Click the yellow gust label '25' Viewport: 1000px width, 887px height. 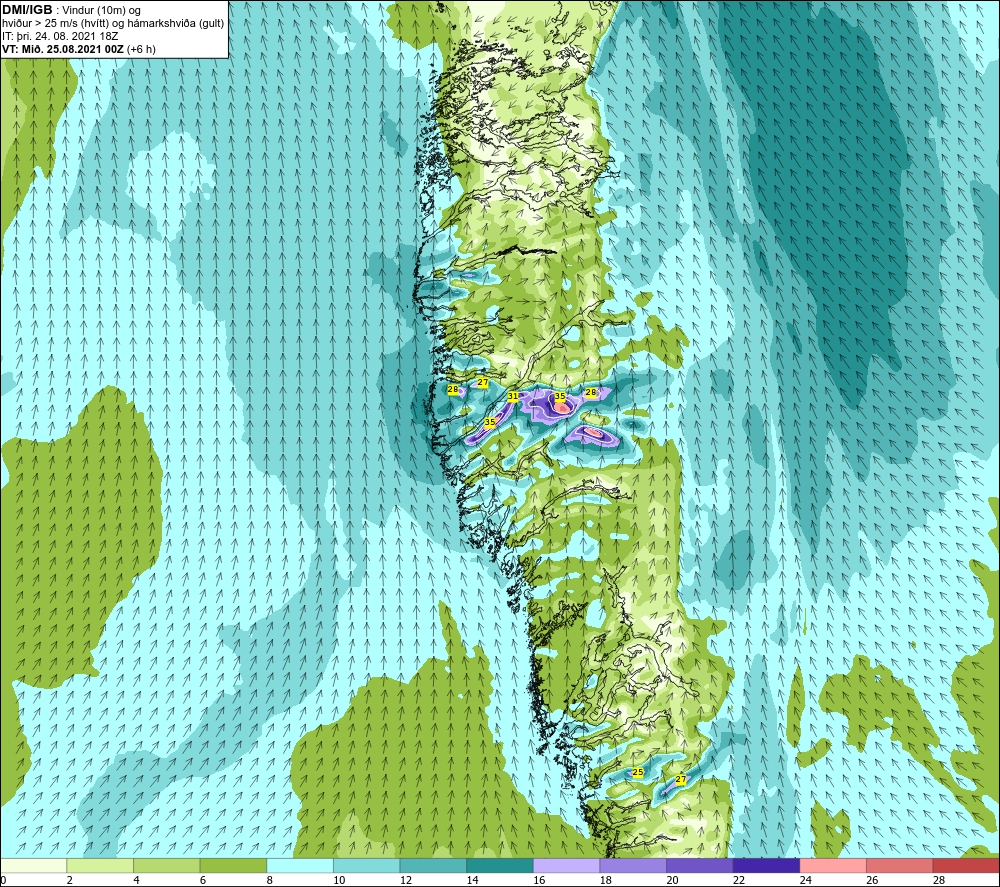click(x=638, y=772)
